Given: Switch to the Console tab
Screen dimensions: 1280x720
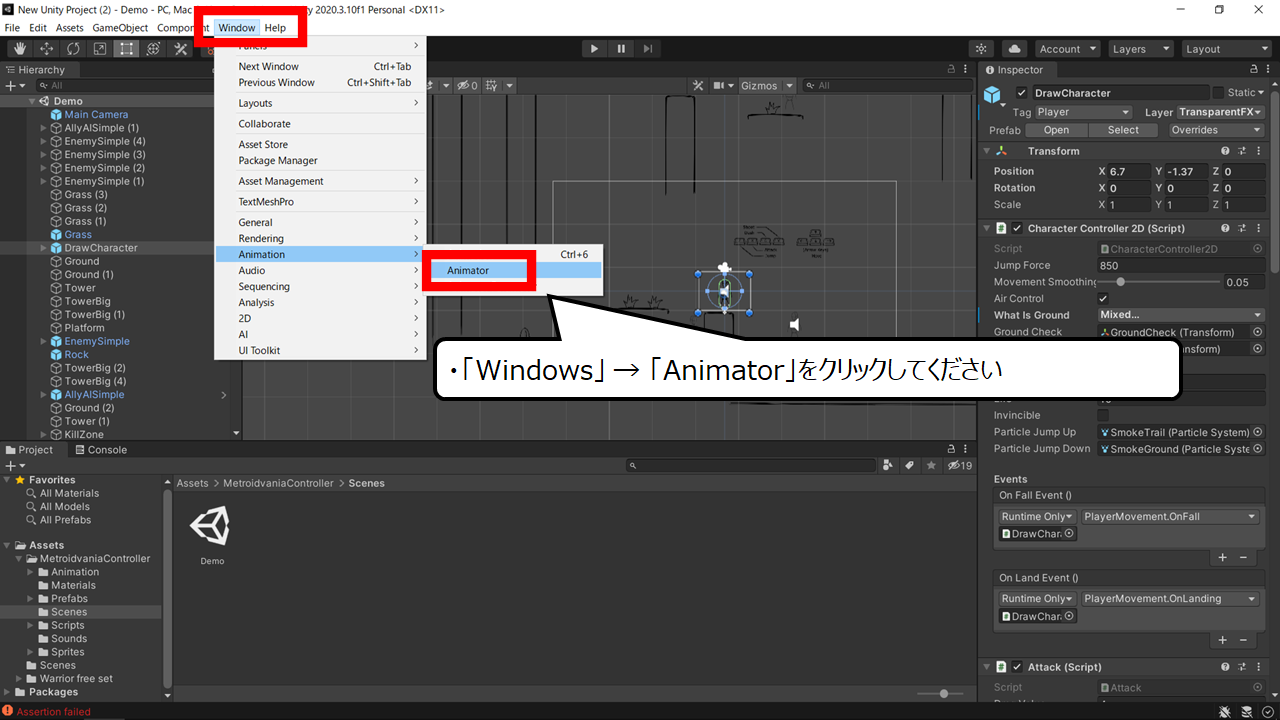Looking at the screenshot, I should point(100,450).
